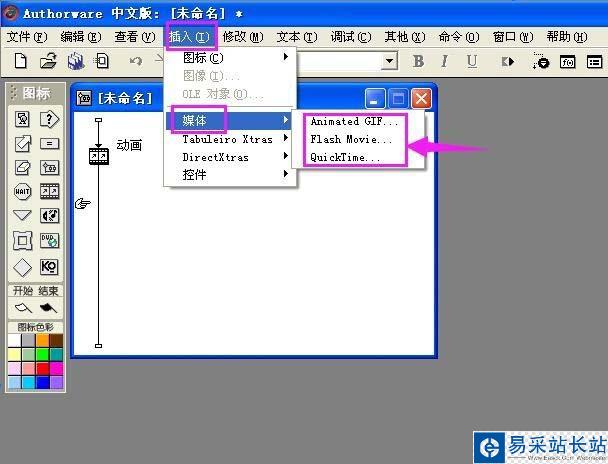Pick the white Start flag

(x=23, y=309)
